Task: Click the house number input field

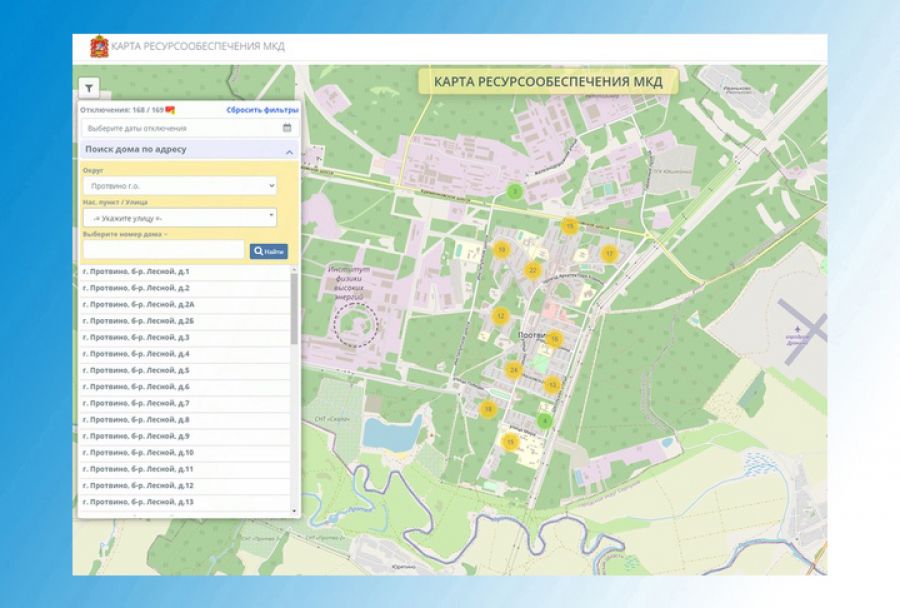Action: (164, 251)
